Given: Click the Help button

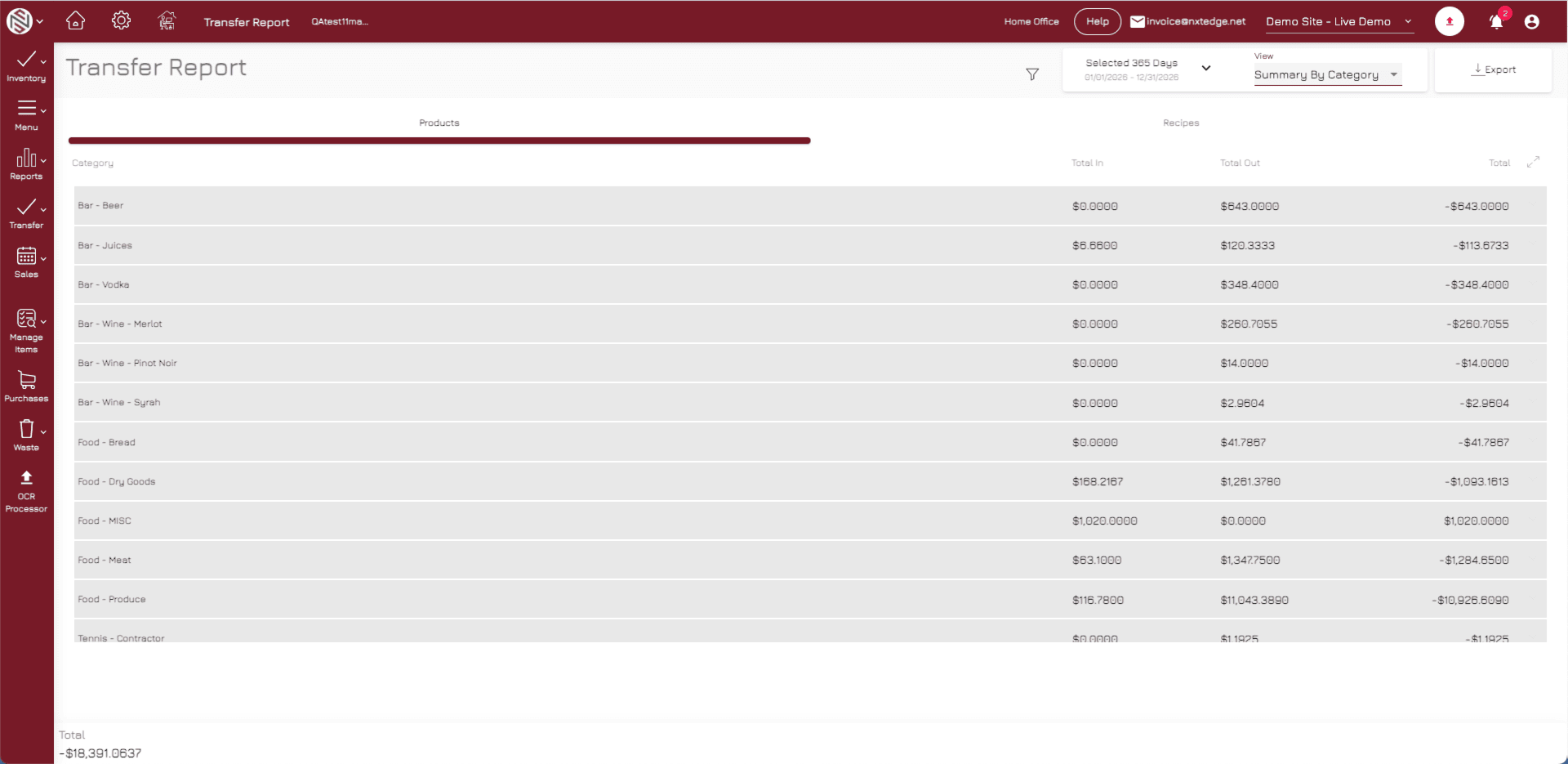Looking at the screenshot, I should point(1098,22).
